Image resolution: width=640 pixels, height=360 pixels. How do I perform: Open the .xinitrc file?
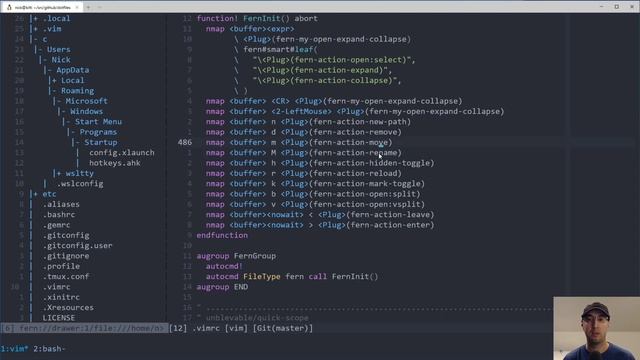pyautogui.click(x=61, y=297)
